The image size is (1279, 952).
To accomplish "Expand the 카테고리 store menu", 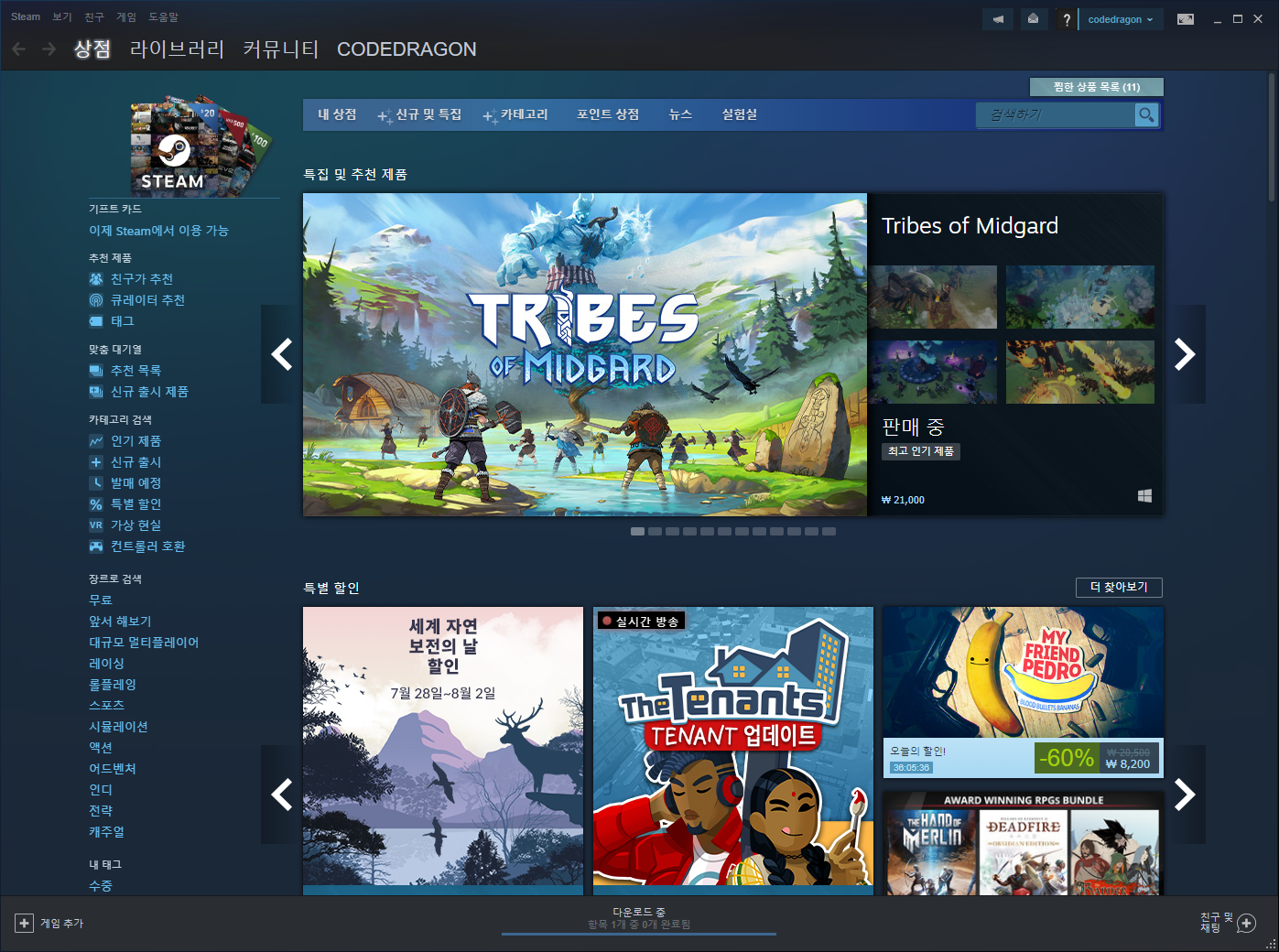I will [515, 114].
